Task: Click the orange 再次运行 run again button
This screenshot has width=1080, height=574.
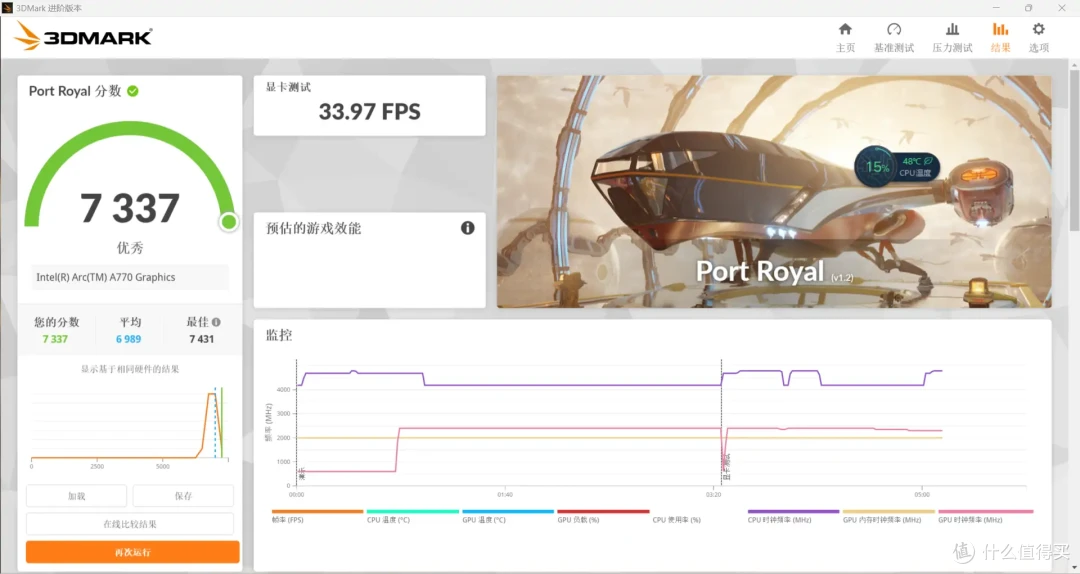Action: click(x=132, y=552)
